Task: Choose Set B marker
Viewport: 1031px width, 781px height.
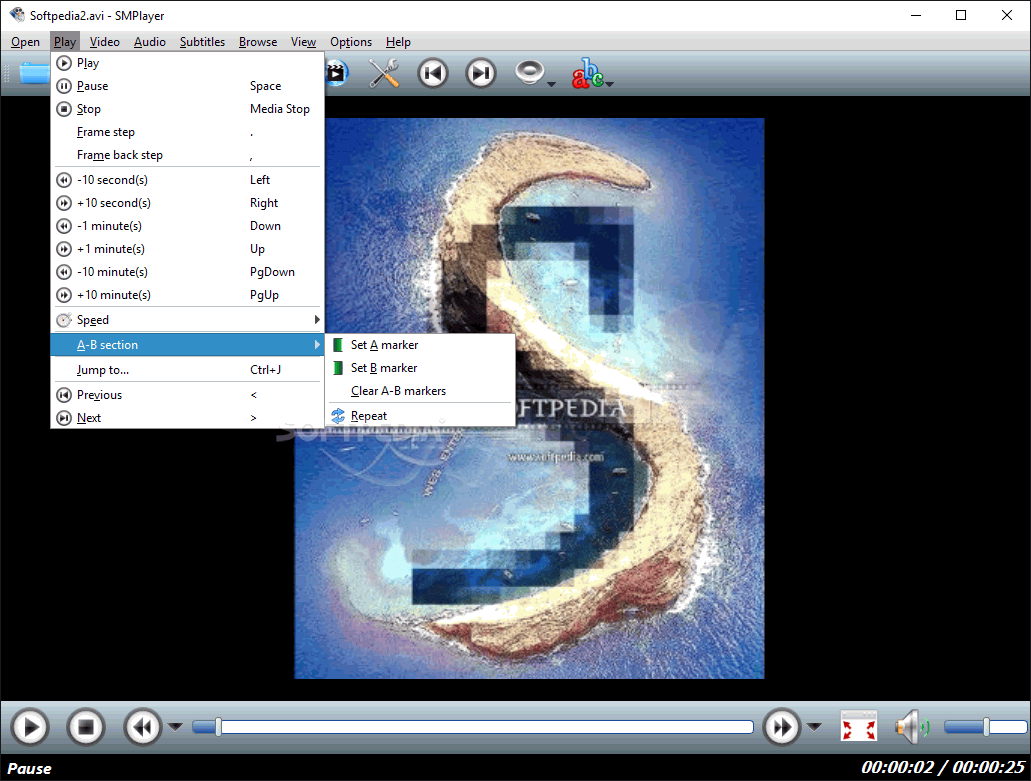Action: pos(420,368)
